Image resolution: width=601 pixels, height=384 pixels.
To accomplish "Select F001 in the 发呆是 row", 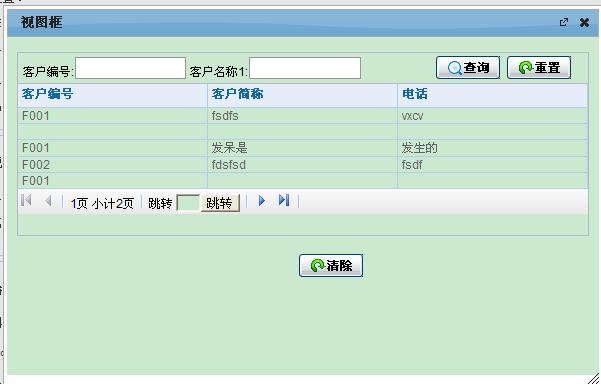I will coord(112,148).
